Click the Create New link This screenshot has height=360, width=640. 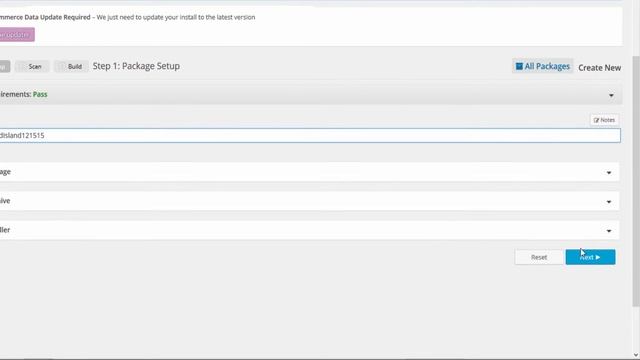599,68
